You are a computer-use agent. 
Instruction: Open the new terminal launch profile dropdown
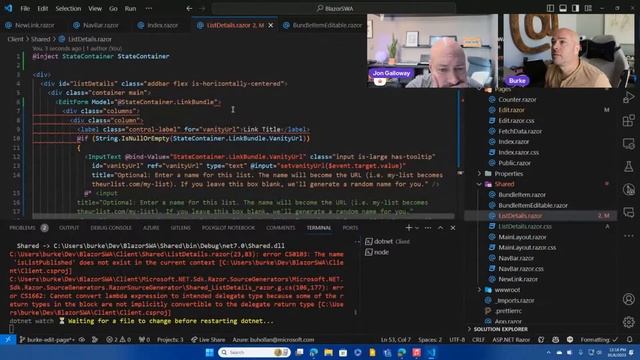point(417,228)
